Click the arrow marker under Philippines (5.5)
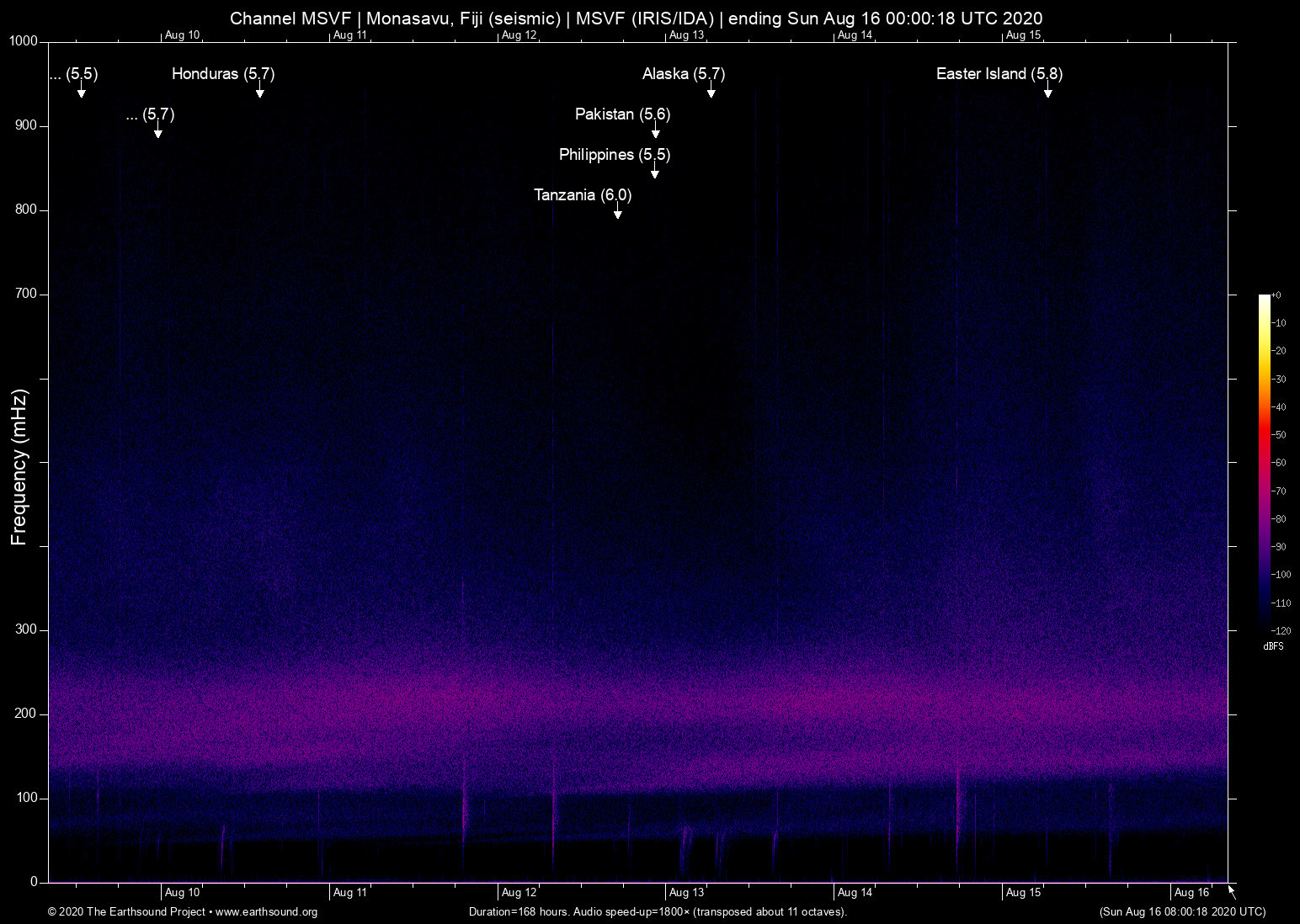Image resolution: width=1300 pixels, height=924 pixels. click(x=655, y=173)
